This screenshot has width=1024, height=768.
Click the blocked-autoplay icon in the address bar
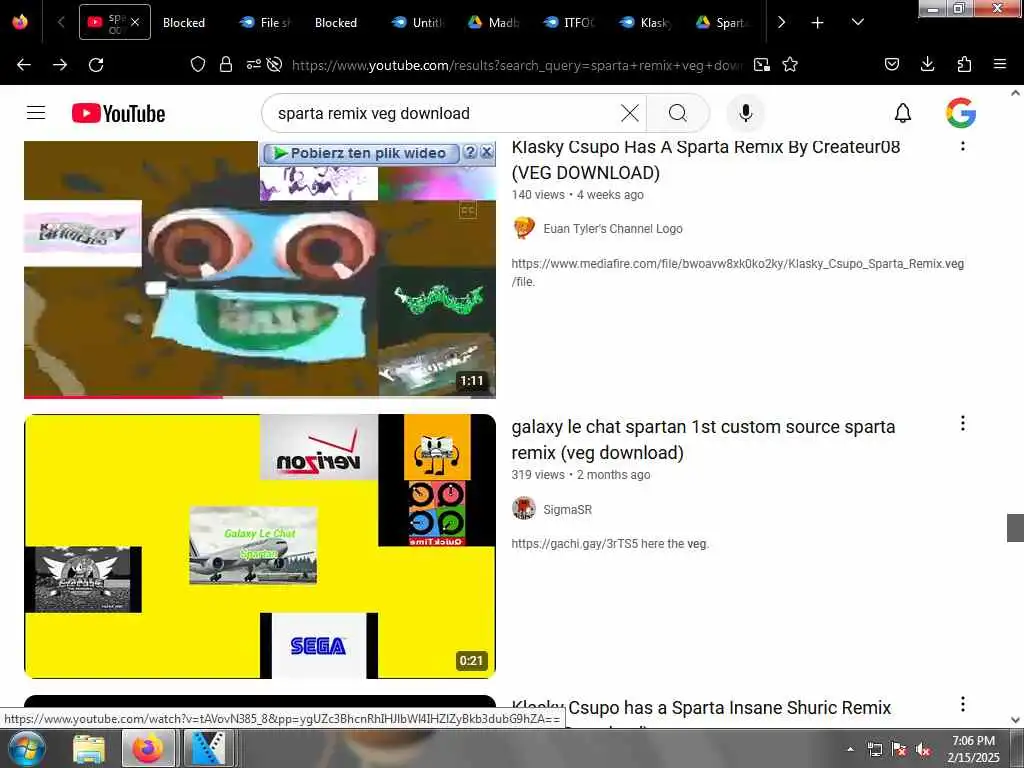[275, 64]
